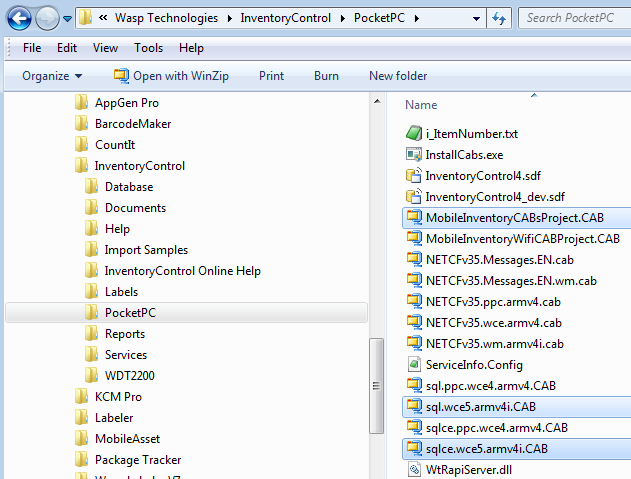The height and width of the screenshot is (479, 631).
Task: Open the Tools menu
Action: pos(148,48)
